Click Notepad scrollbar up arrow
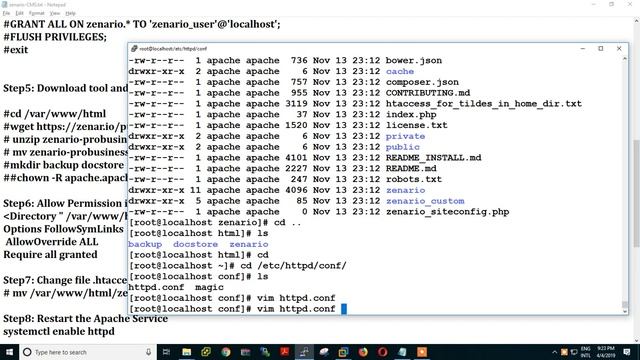 (x=636, y=20)
